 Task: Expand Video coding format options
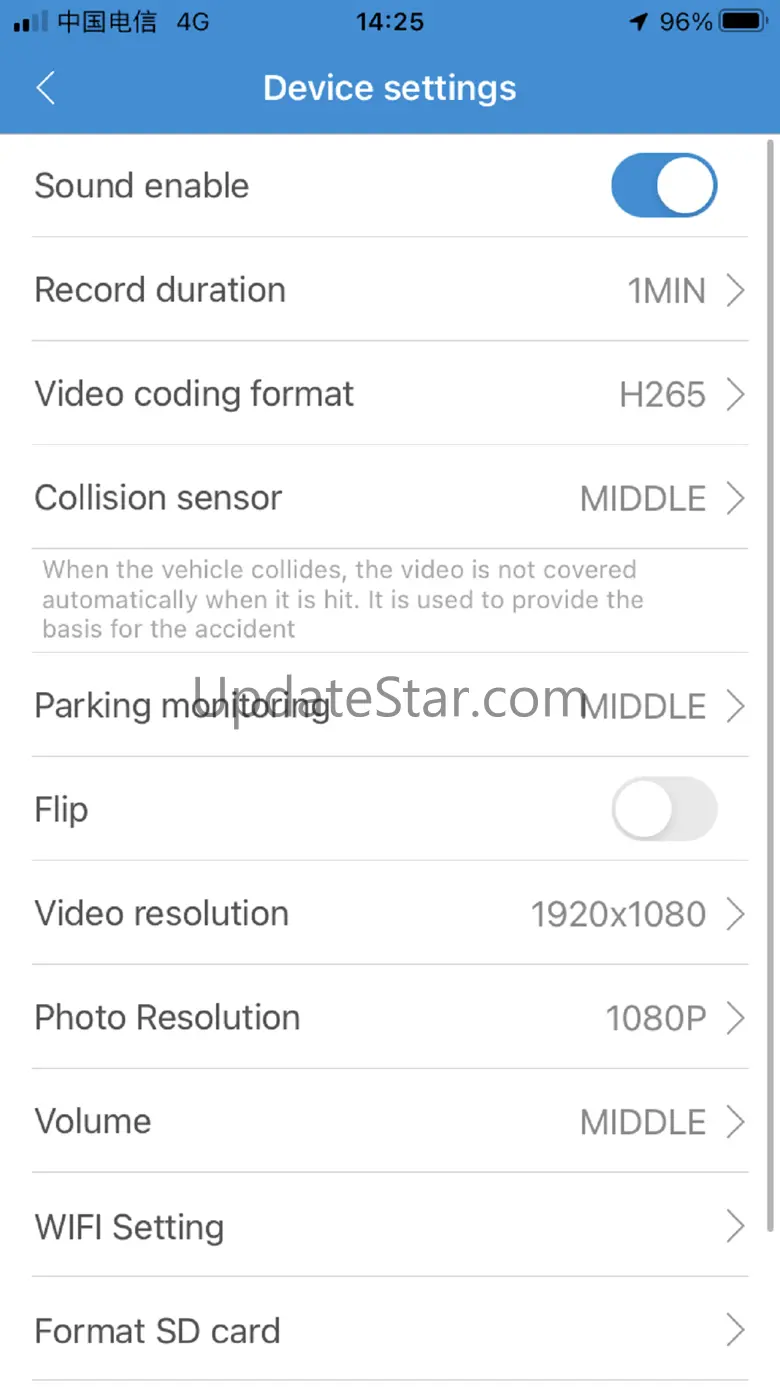736,395
